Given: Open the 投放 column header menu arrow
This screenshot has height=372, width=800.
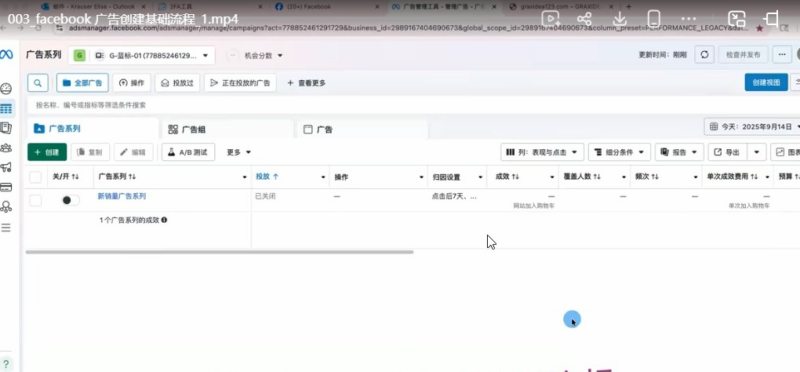Looking at the screenshot, I should 323,177.
